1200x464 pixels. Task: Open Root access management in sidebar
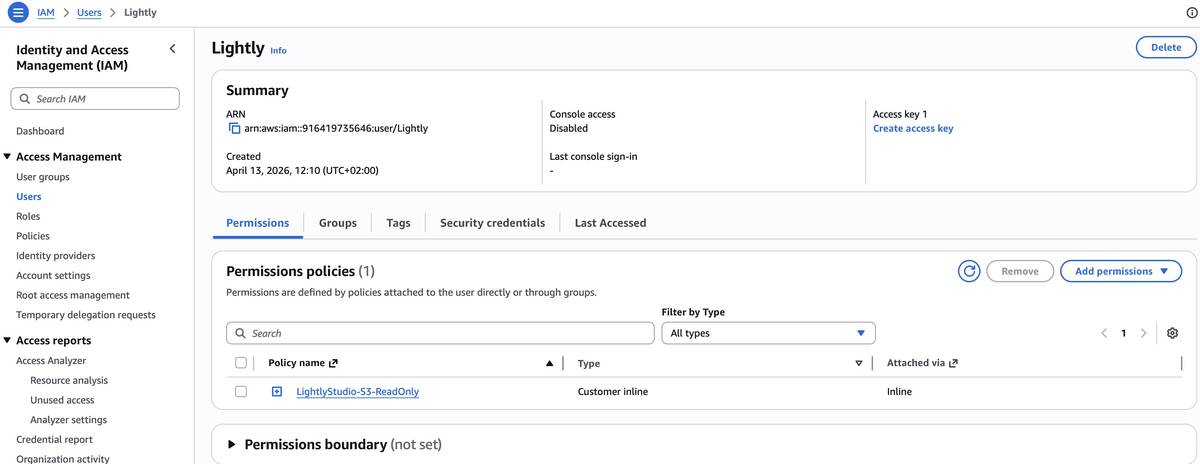(73, 295)
